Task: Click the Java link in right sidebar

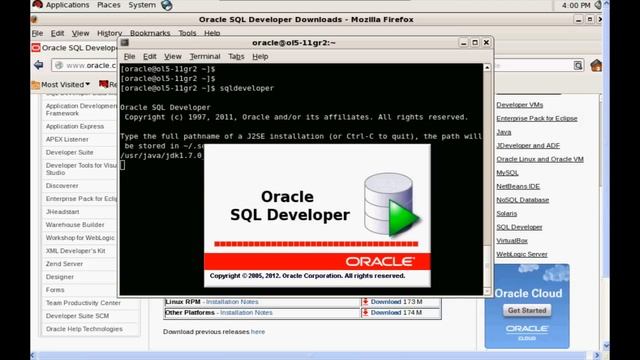Action: point(504,132)
